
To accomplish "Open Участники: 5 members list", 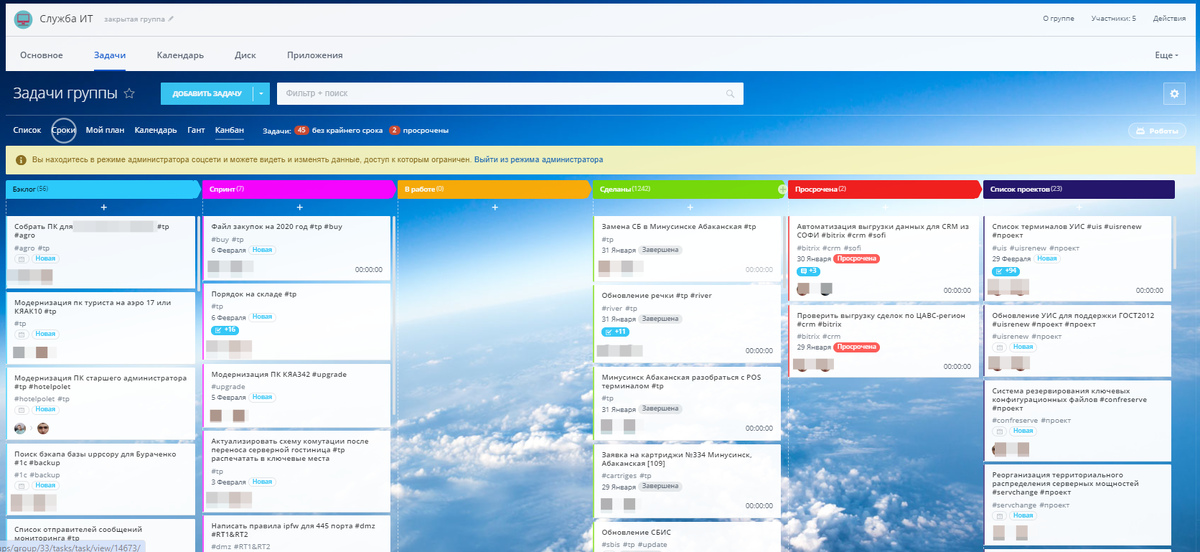I will click(1113, 18).
